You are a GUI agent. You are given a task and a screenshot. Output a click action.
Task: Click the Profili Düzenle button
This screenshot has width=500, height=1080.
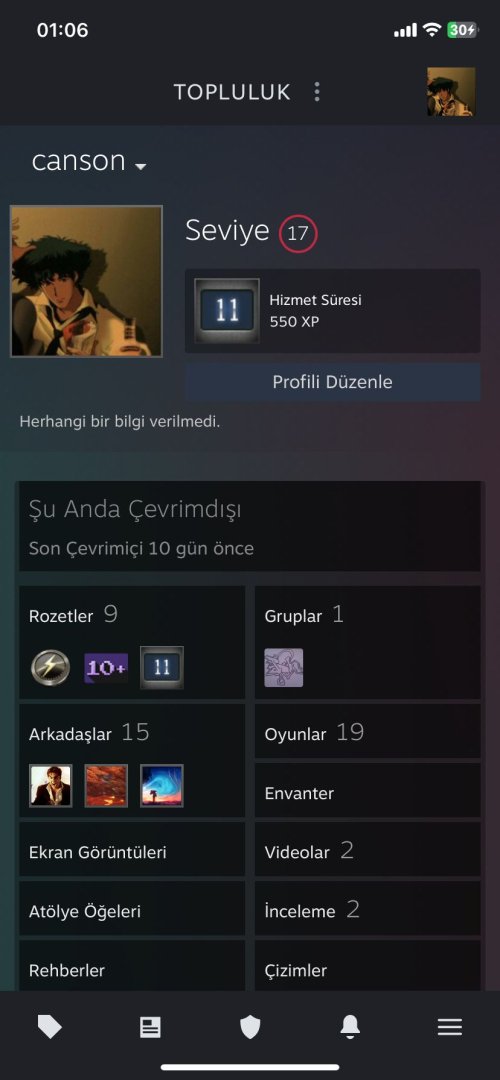(333, 382)
